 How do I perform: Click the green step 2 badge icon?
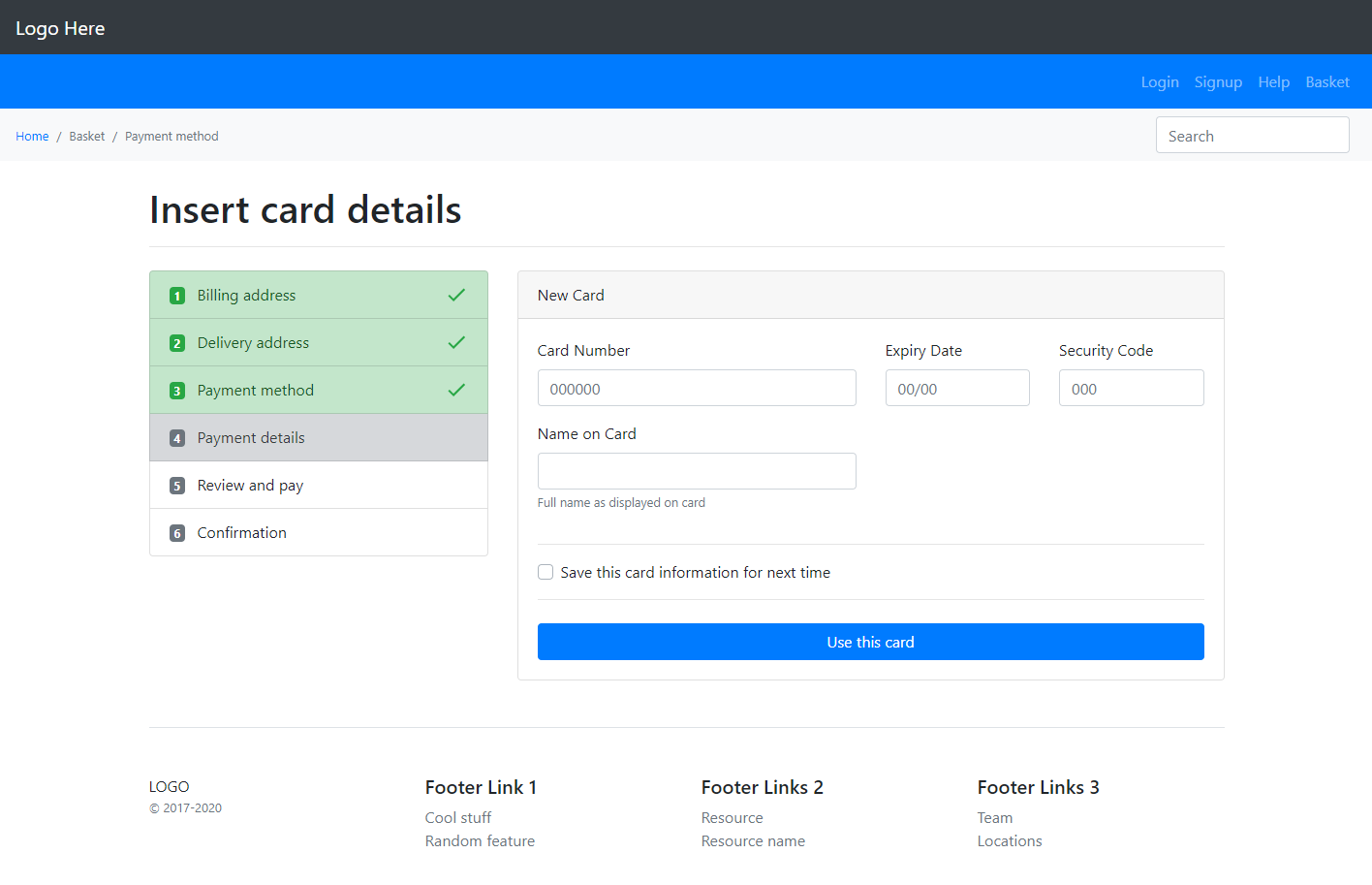pyautogui.click(x=177, y=343)
